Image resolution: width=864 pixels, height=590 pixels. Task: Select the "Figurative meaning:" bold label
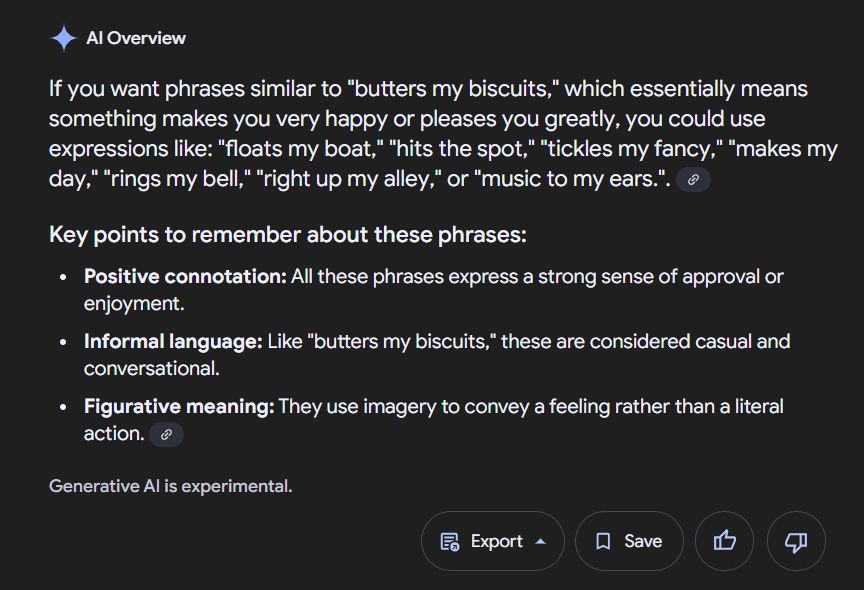[179, 407]
